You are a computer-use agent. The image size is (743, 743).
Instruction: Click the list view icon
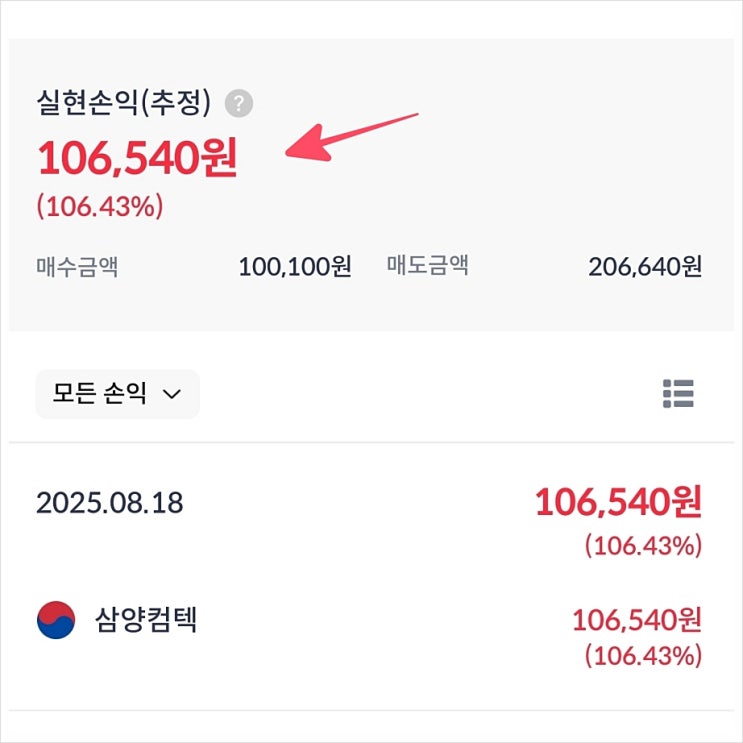click(x=678, y=394)
